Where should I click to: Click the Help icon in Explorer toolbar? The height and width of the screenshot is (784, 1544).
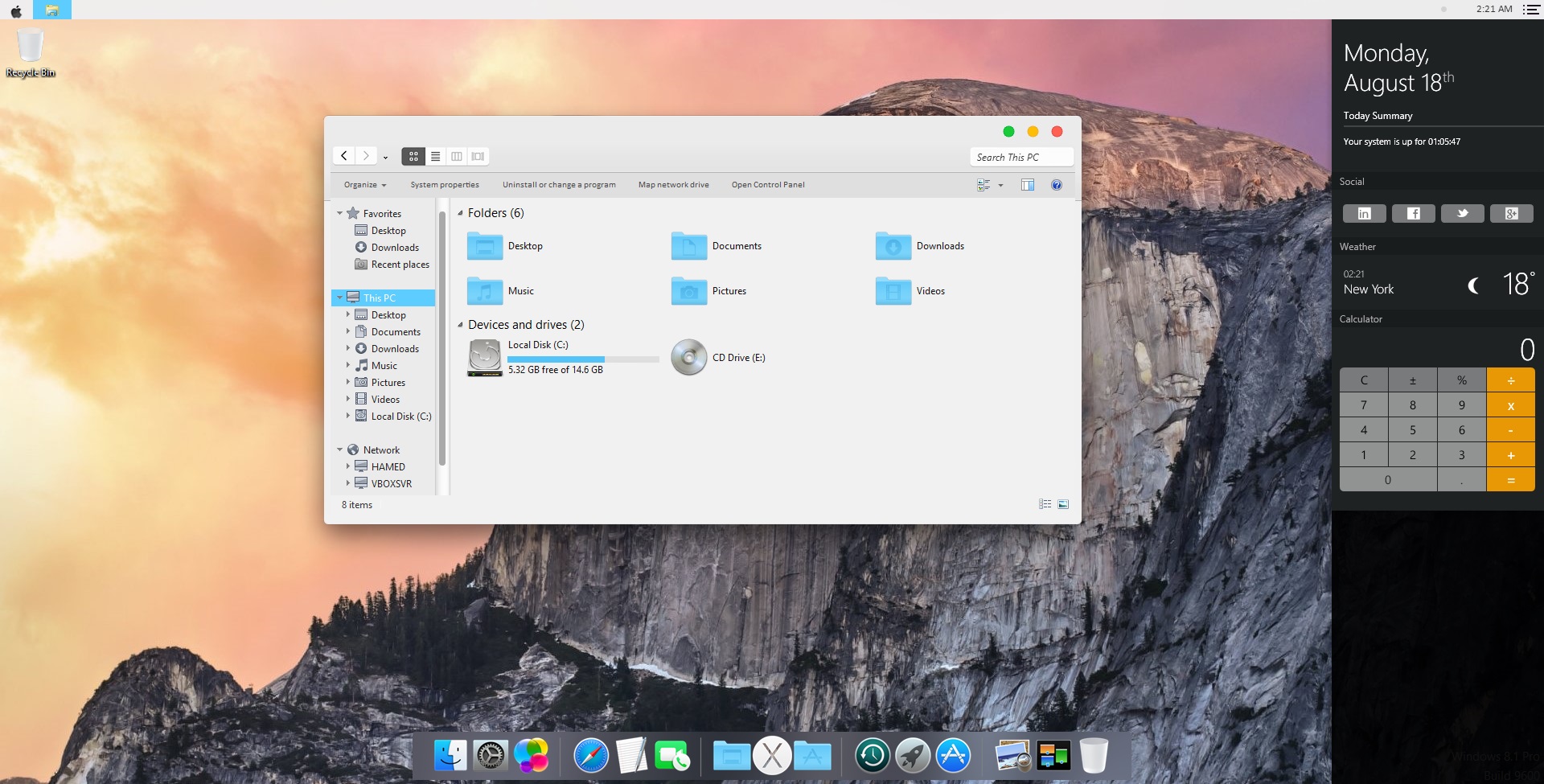click(1056, 185)
